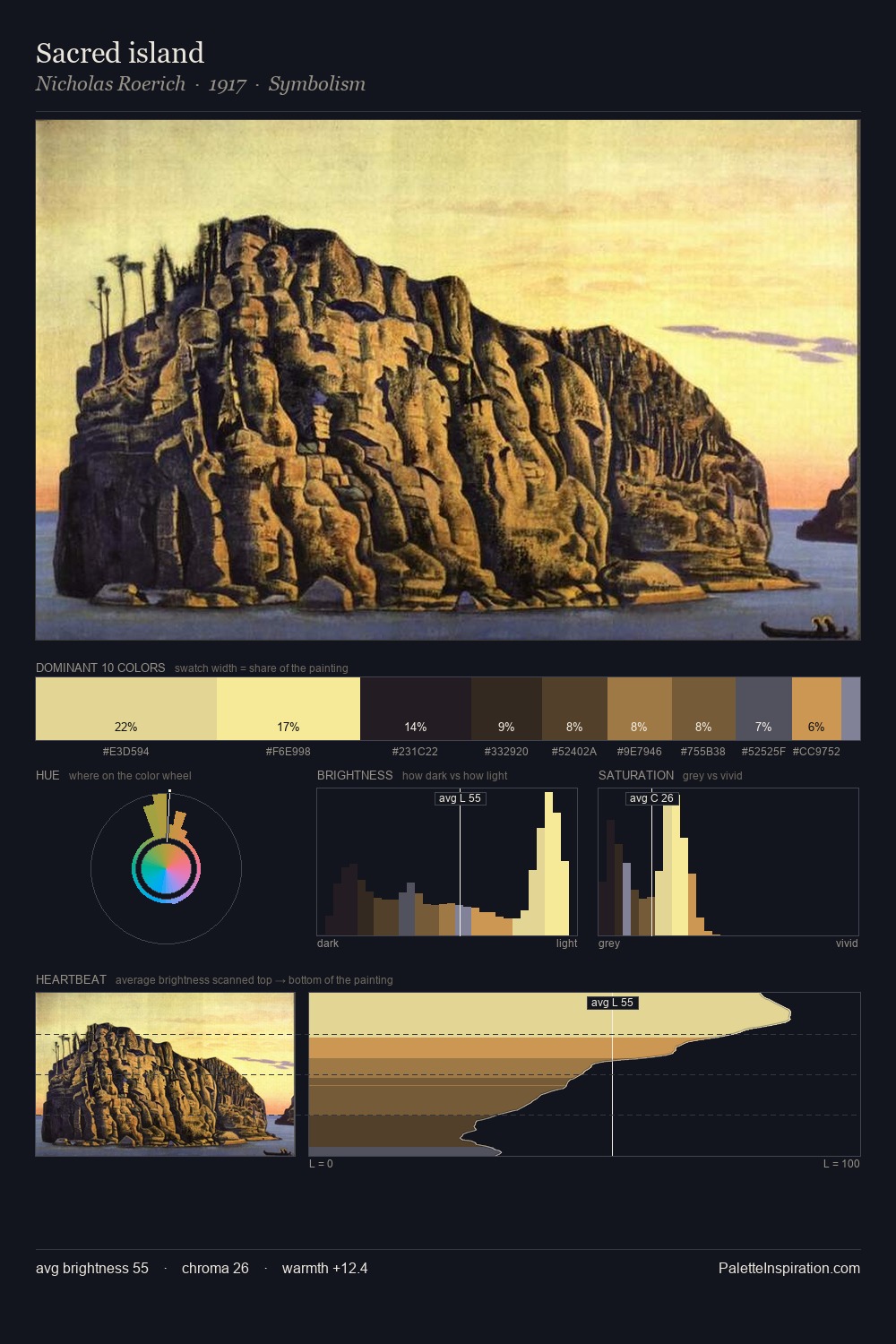The height and width of the screenshot is (1344, 896).
Task: Click "warmth +12.4" in the footer
Action: 324,1269
